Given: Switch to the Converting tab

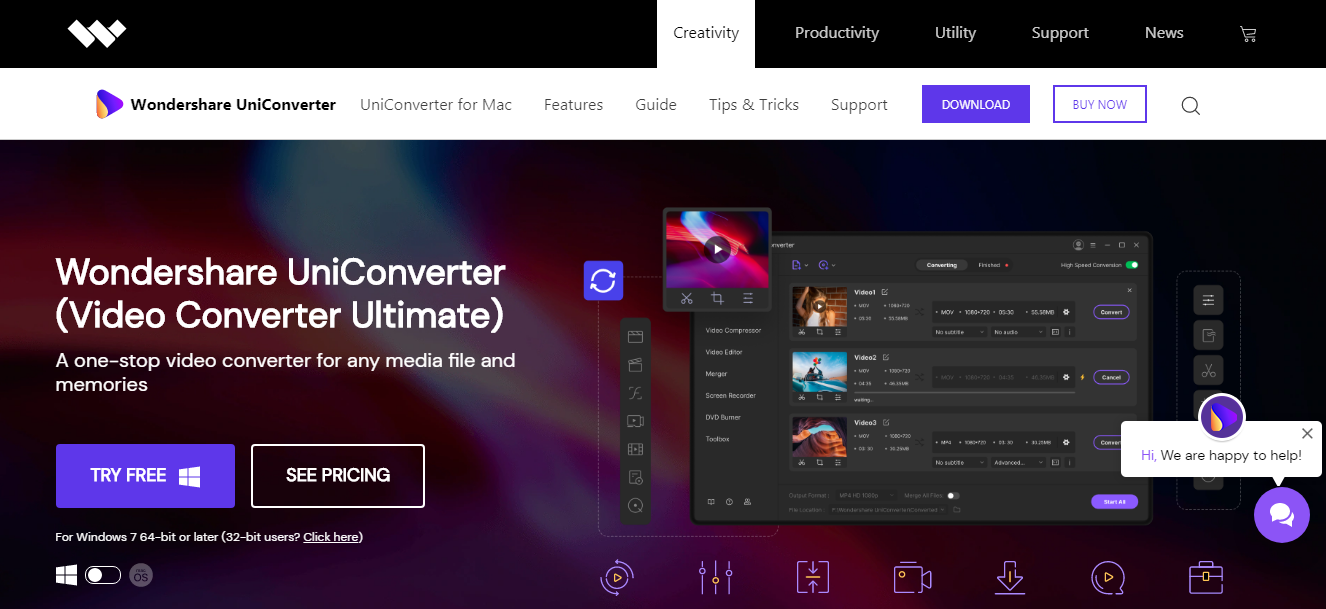Looking at the screenshot, I should tap(941, 265).
